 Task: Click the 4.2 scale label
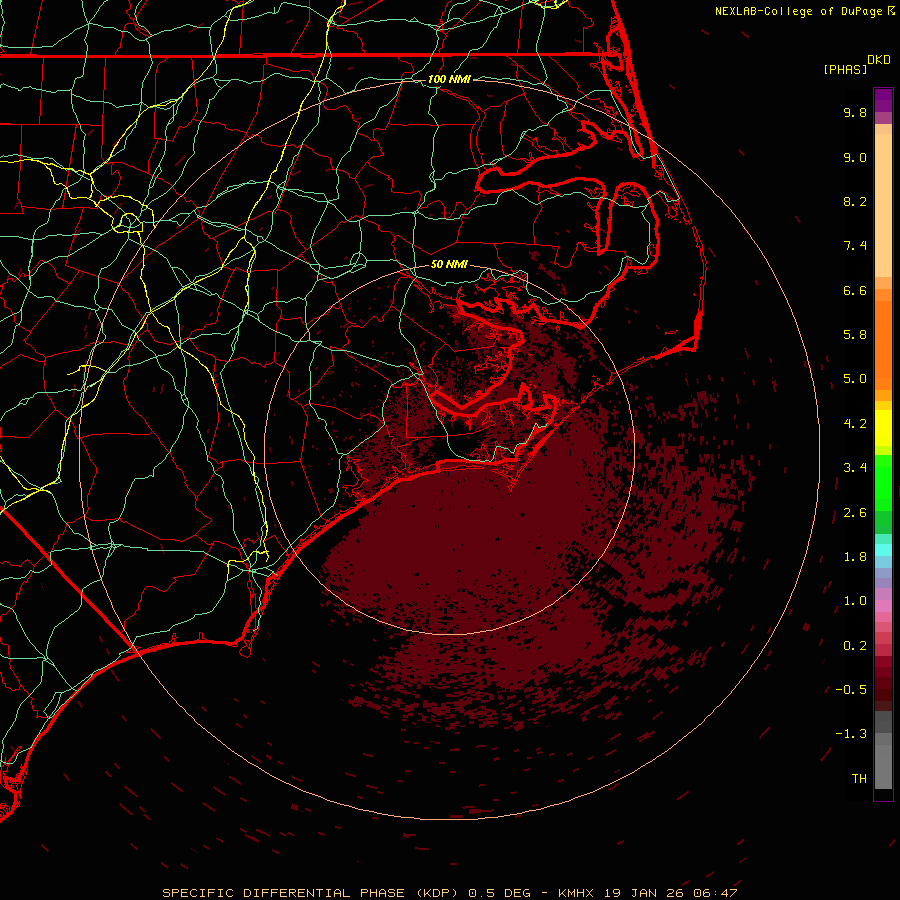point(855,424)
